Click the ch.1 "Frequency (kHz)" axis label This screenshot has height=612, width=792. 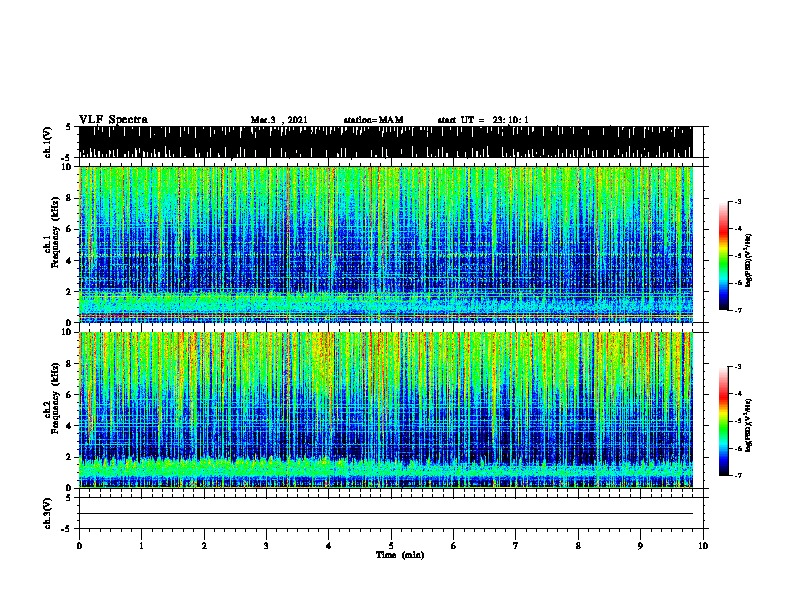[55, 232]
